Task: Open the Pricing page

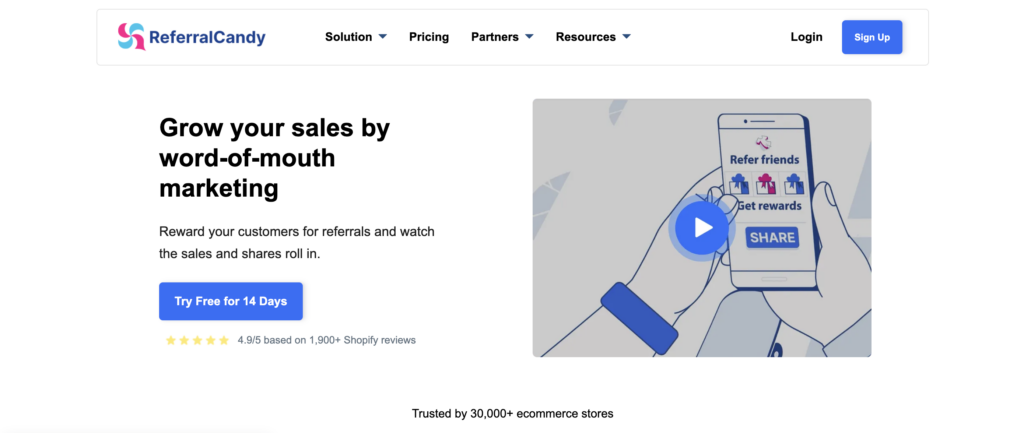Action: click(x=429, y=37)
